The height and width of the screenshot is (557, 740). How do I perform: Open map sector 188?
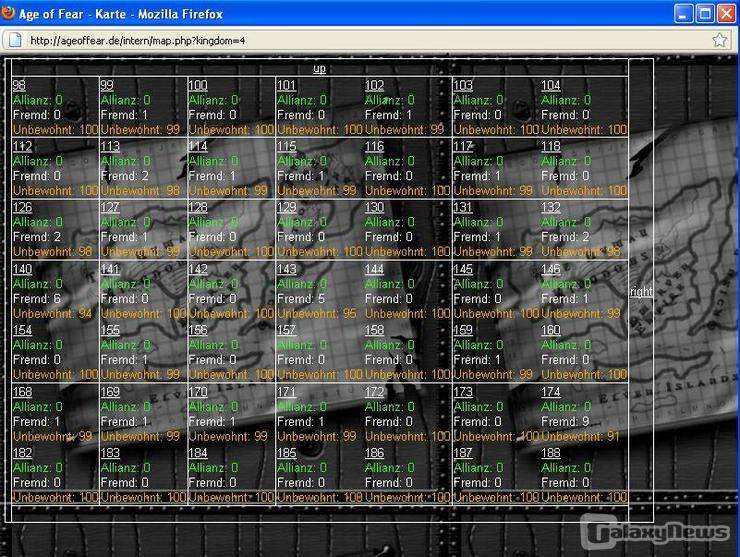(x=551, y=453)
